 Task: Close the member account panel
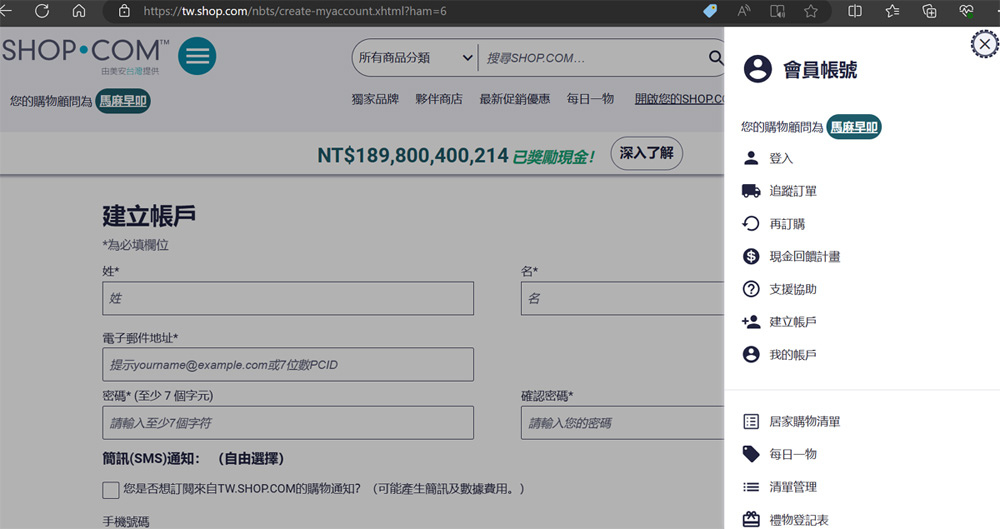(985, 44)
